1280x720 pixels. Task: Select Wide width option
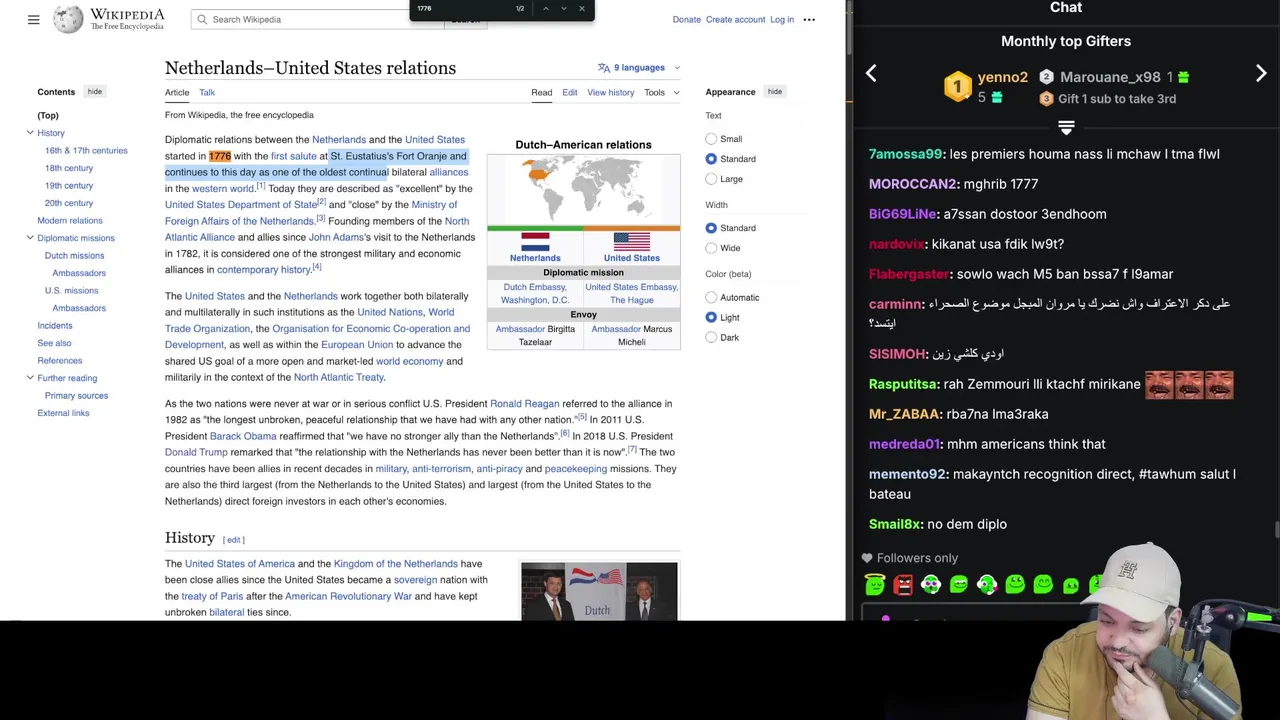click(x=711, y=248)
